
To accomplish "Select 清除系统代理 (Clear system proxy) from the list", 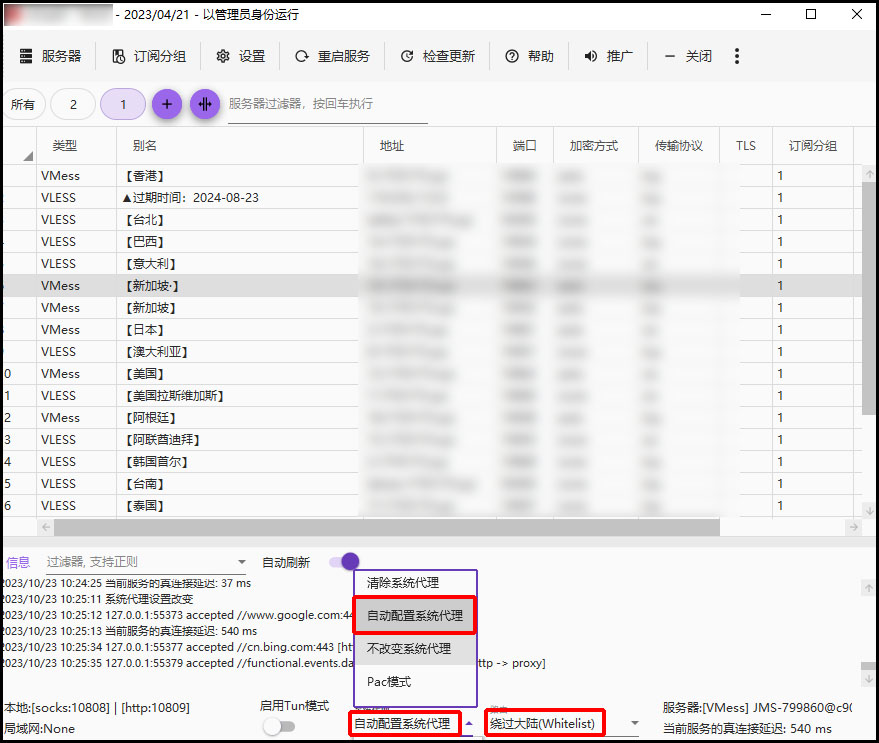I will point(403,583).
